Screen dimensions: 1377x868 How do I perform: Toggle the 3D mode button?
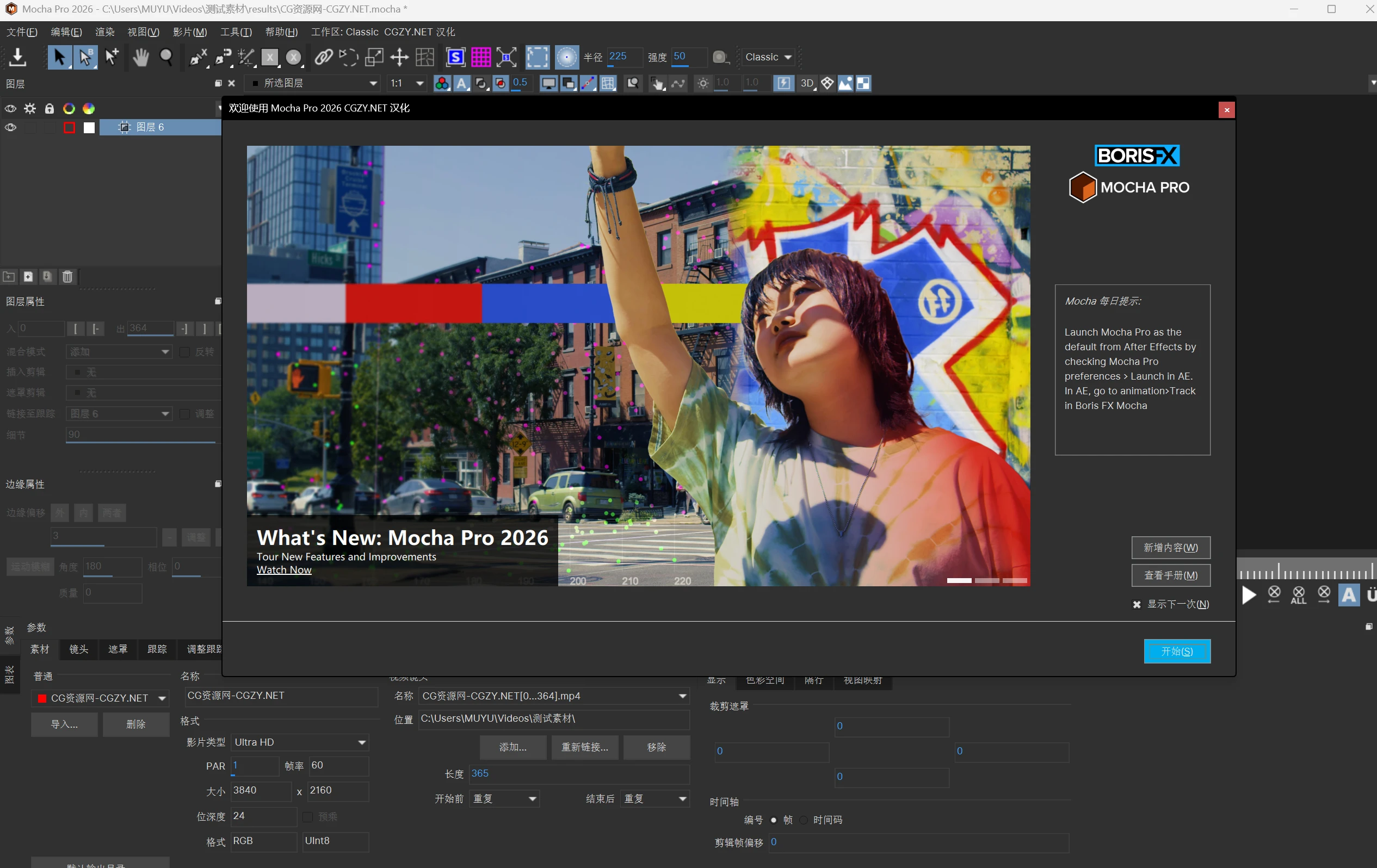click(x=806, y=84)
